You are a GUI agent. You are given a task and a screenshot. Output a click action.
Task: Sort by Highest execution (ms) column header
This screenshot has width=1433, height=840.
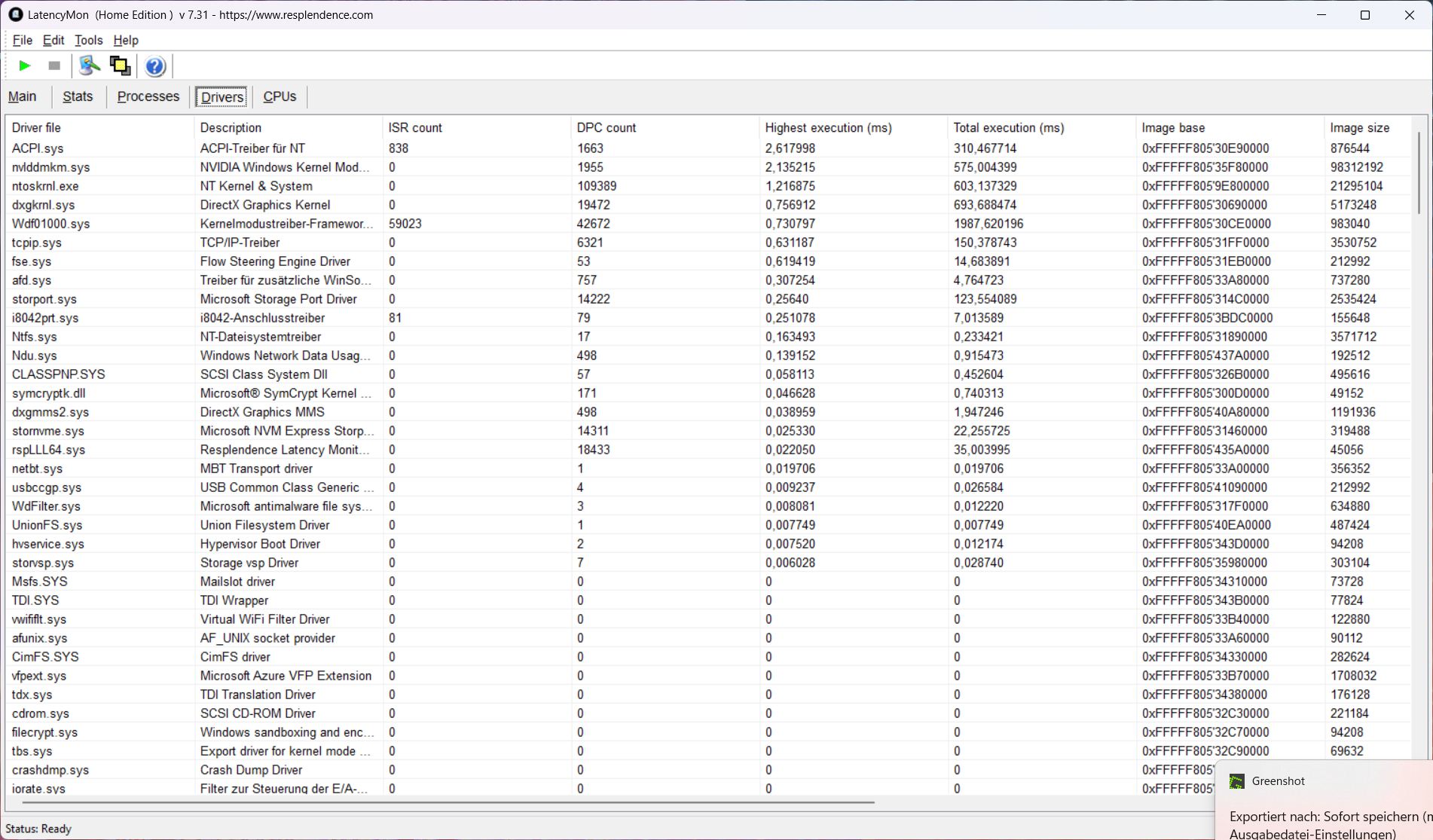828,127
